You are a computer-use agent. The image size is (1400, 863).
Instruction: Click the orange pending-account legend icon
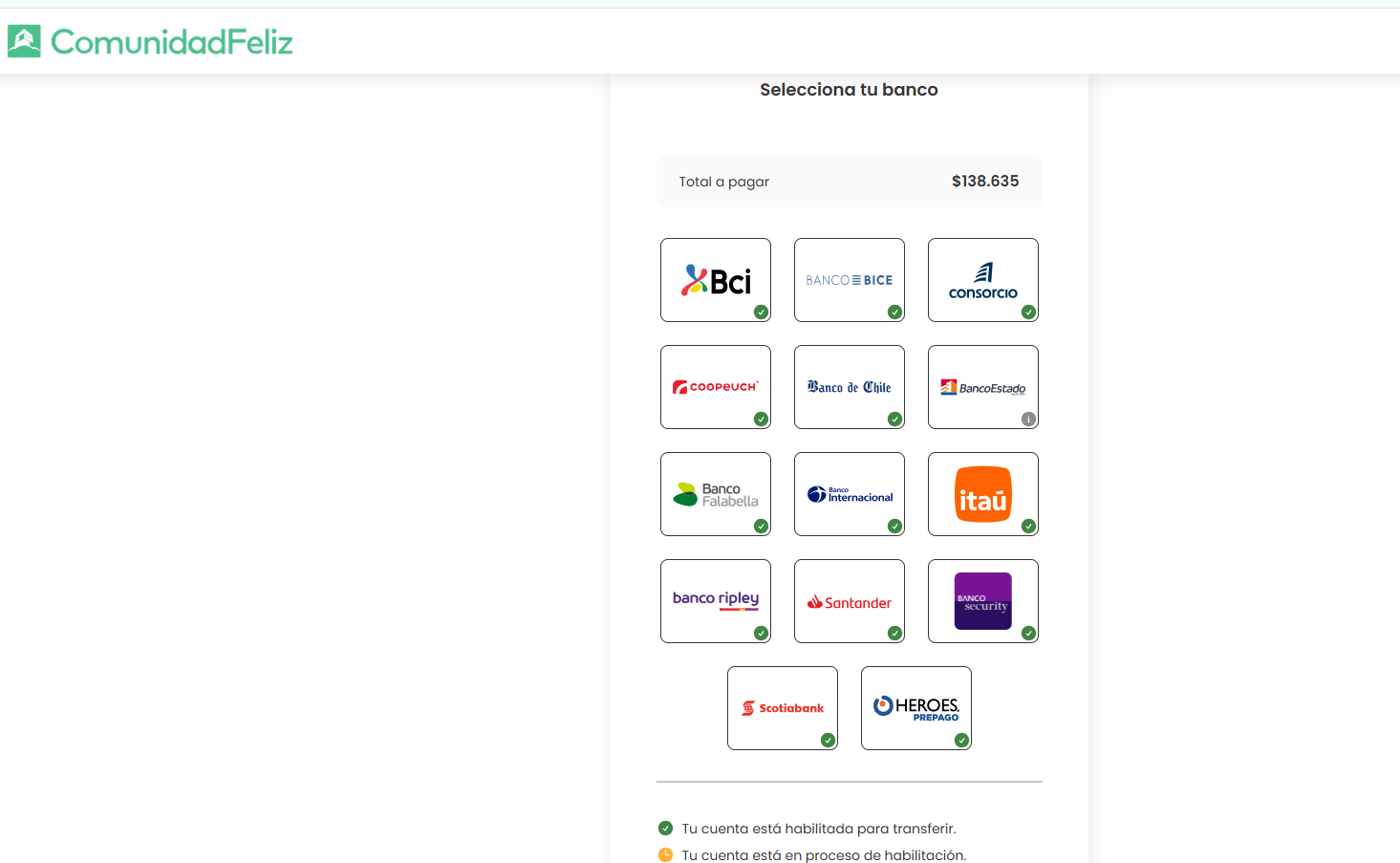(x=665, y=854)
